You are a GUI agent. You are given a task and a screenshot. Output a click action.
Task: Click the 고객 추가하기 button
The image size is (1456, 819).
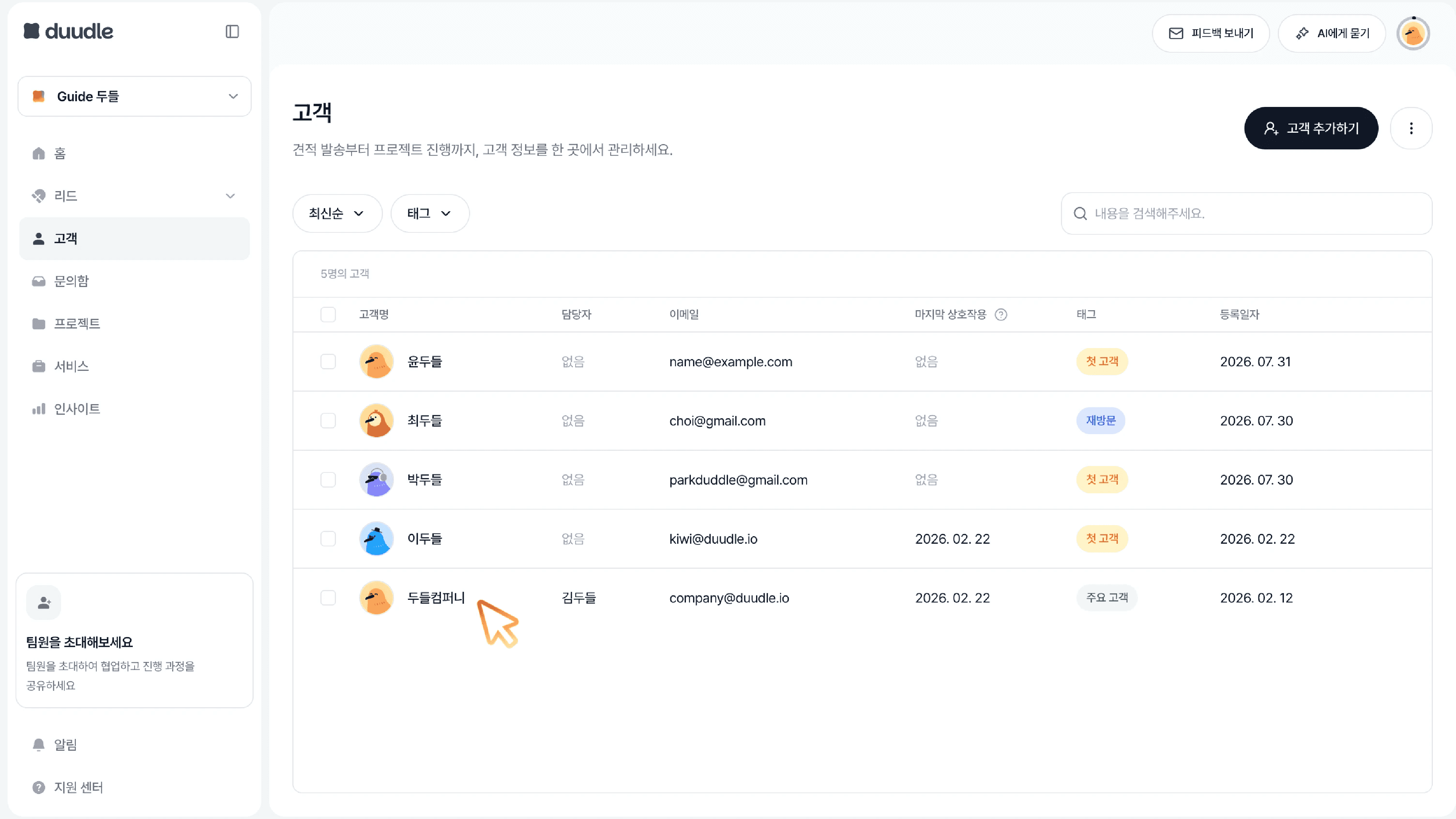(1311, 128)
